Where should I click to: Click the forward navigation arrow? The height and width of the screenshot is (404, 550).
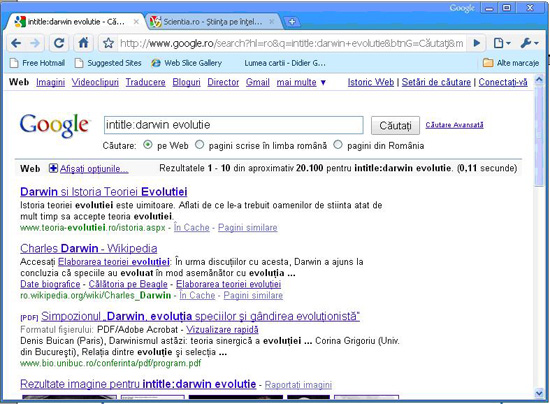point(35,43)
